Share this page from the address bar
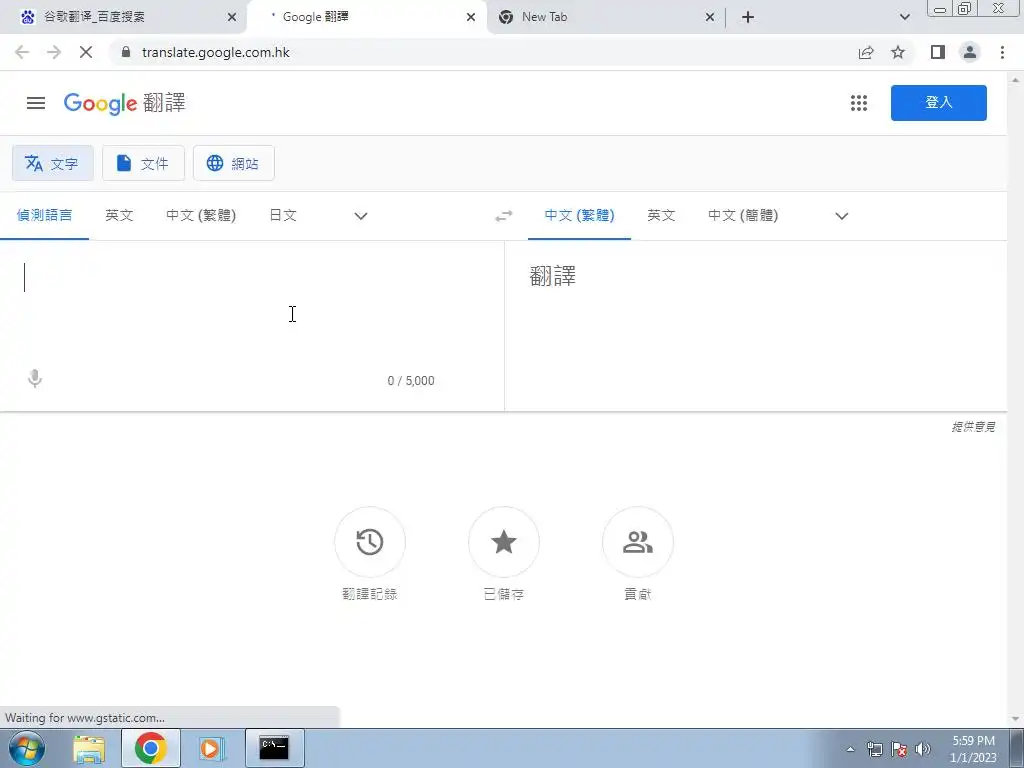 tap(866, 52)
